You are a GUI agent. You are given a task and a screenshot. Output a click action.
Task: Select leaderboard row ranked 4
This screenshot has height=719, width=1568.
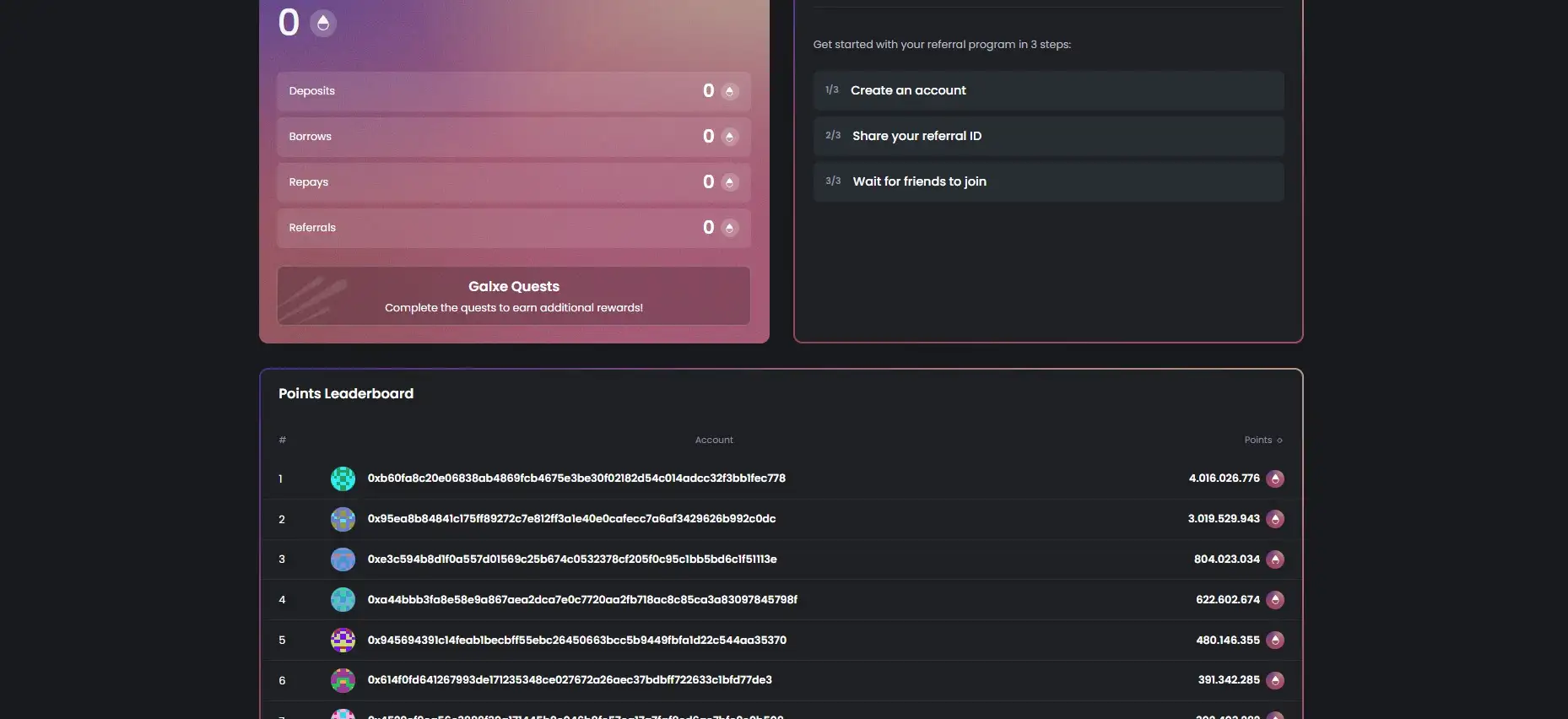[x=781, y=600]
